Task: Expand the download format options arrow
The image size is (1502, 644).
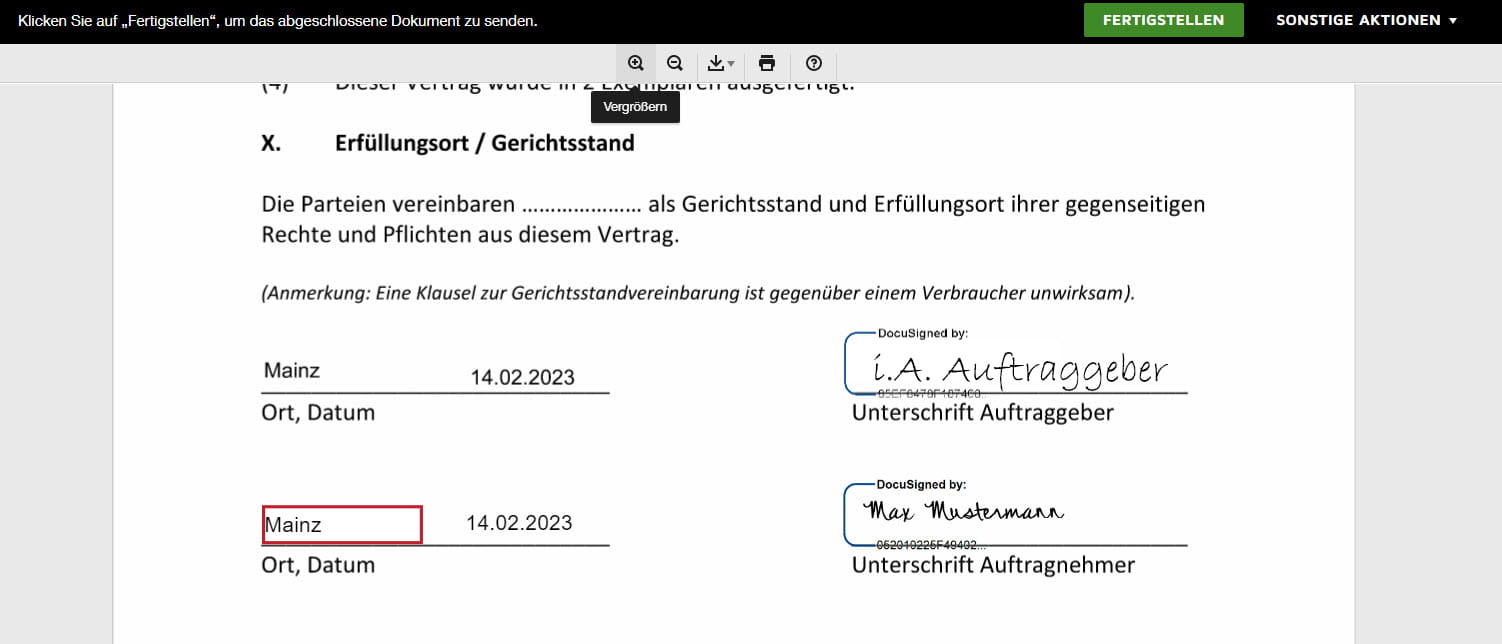Action: [729, 65]
